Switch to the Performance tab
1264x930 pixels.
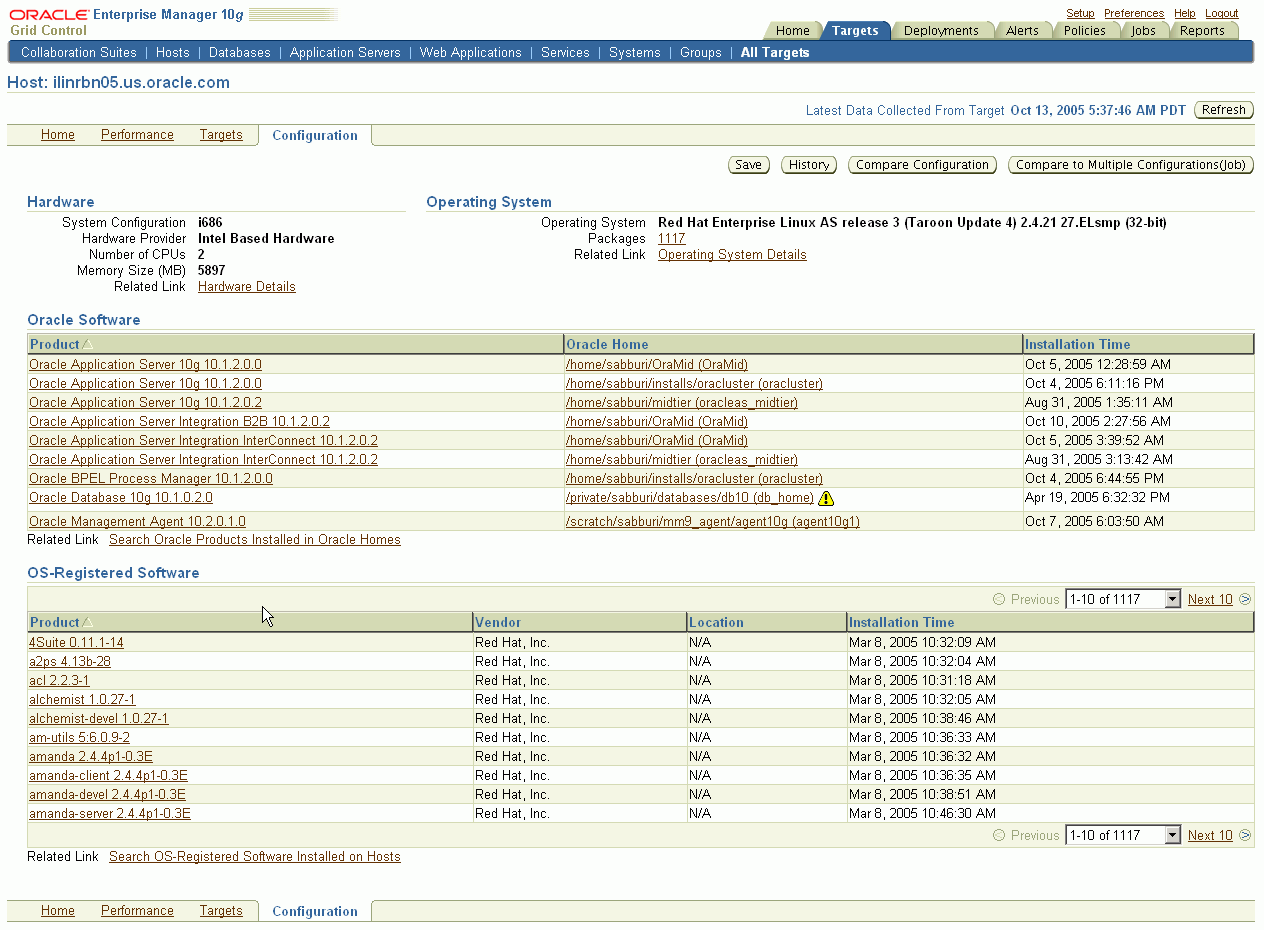point(137,134)
